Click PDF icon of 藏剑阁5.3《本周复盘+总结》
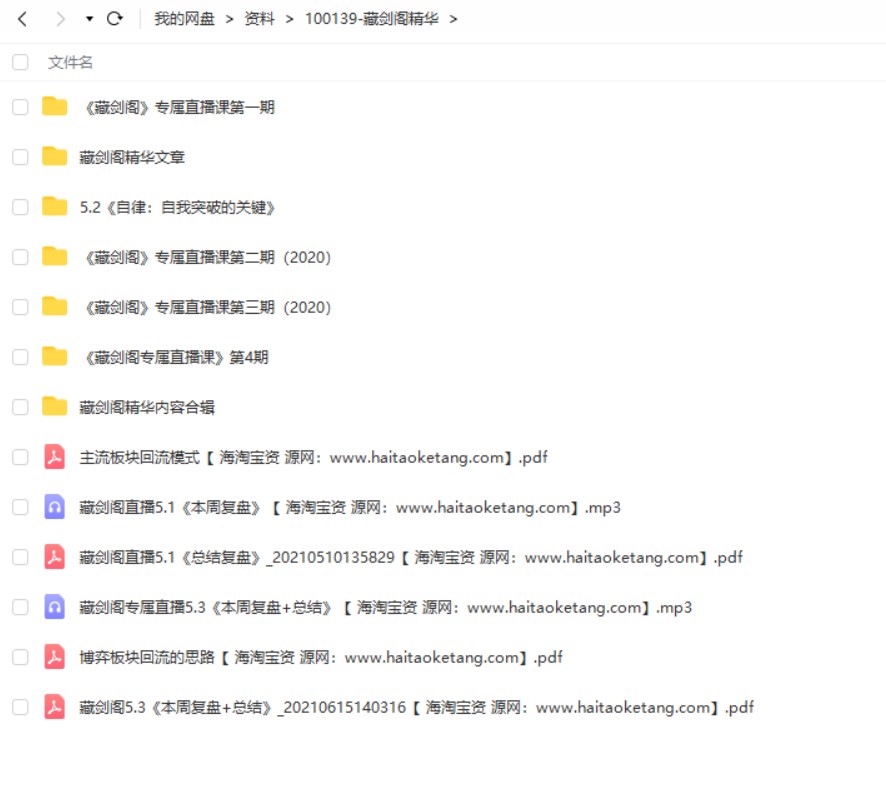 pos(55,707)
